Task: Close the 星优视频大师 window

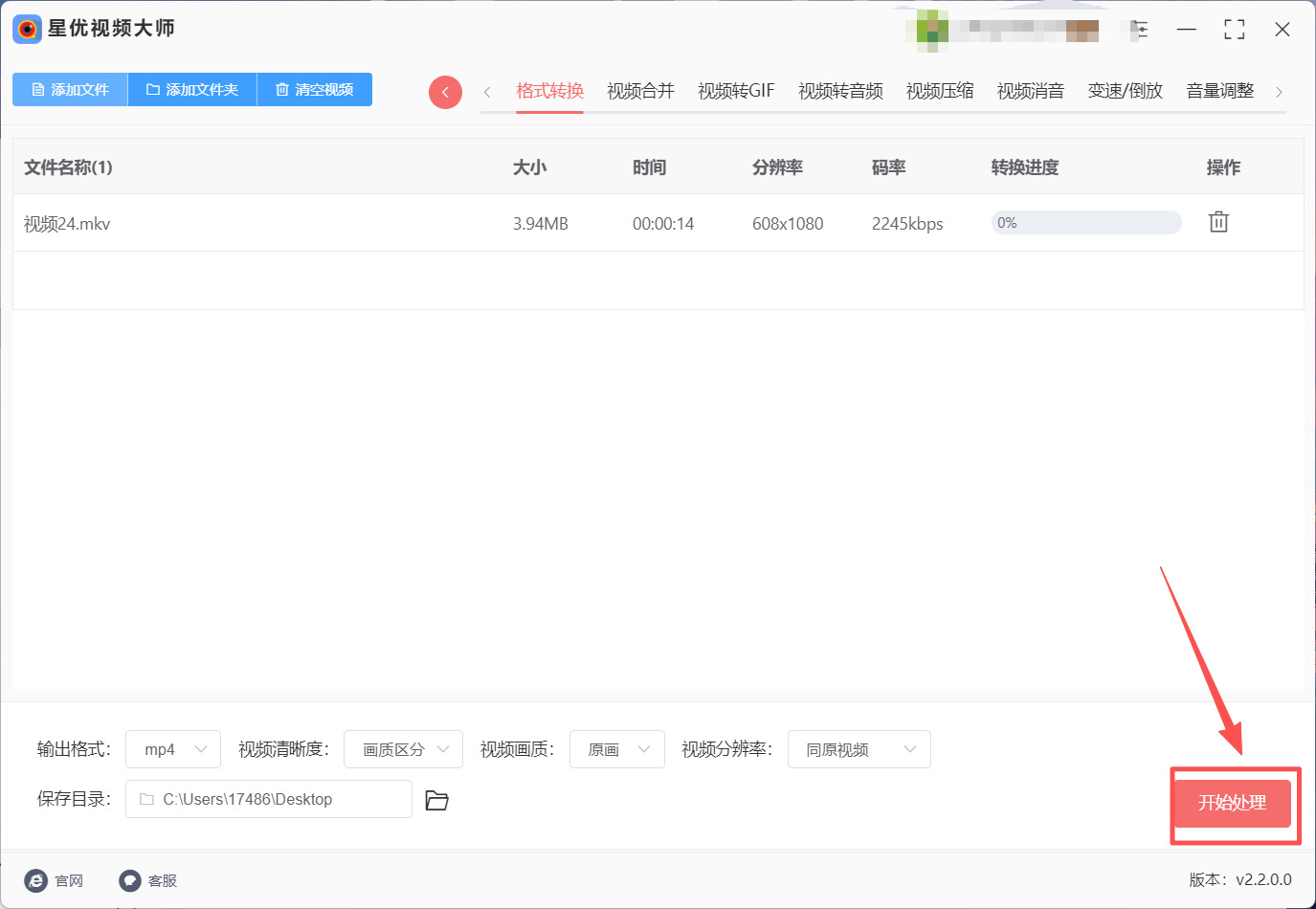Action: point(1283,30)
